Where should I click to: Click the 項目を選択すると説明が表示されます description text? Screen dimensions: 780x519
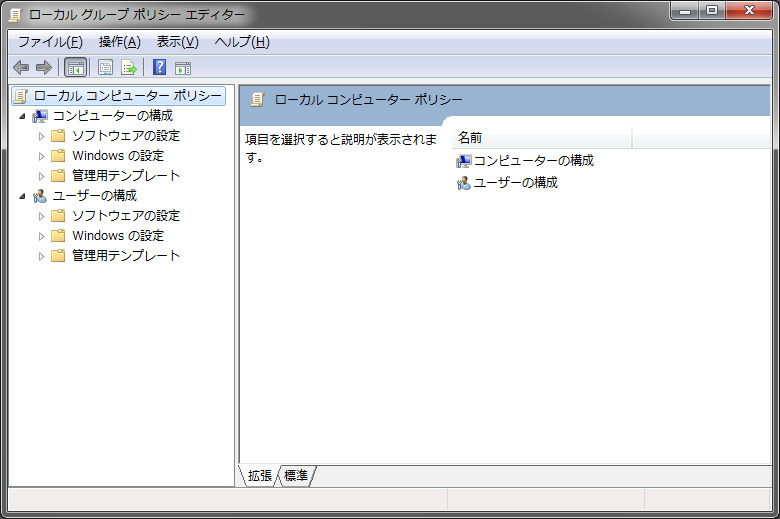[x=341, y=148]
